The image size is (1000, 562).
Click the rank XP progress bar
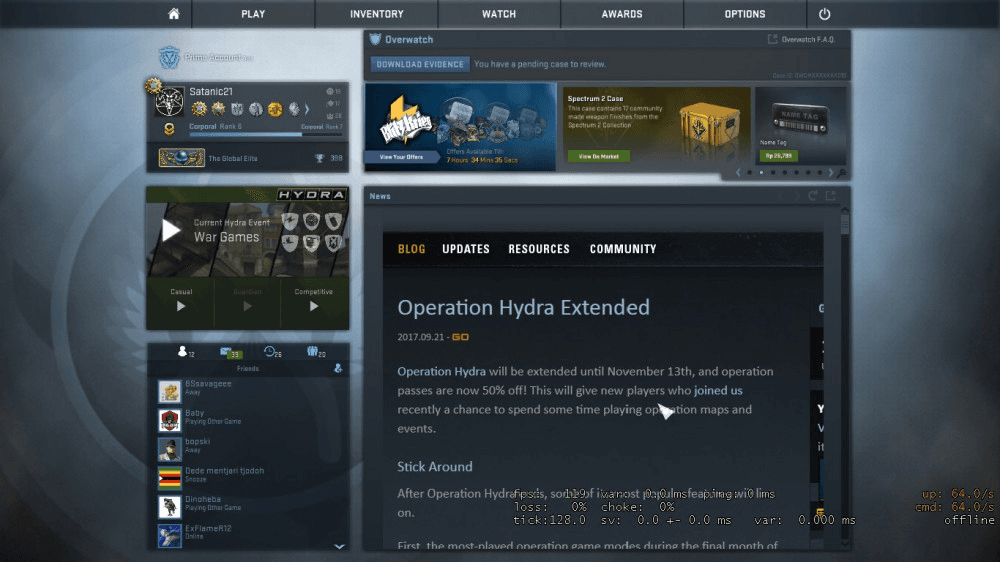click(x=265, y=135)
